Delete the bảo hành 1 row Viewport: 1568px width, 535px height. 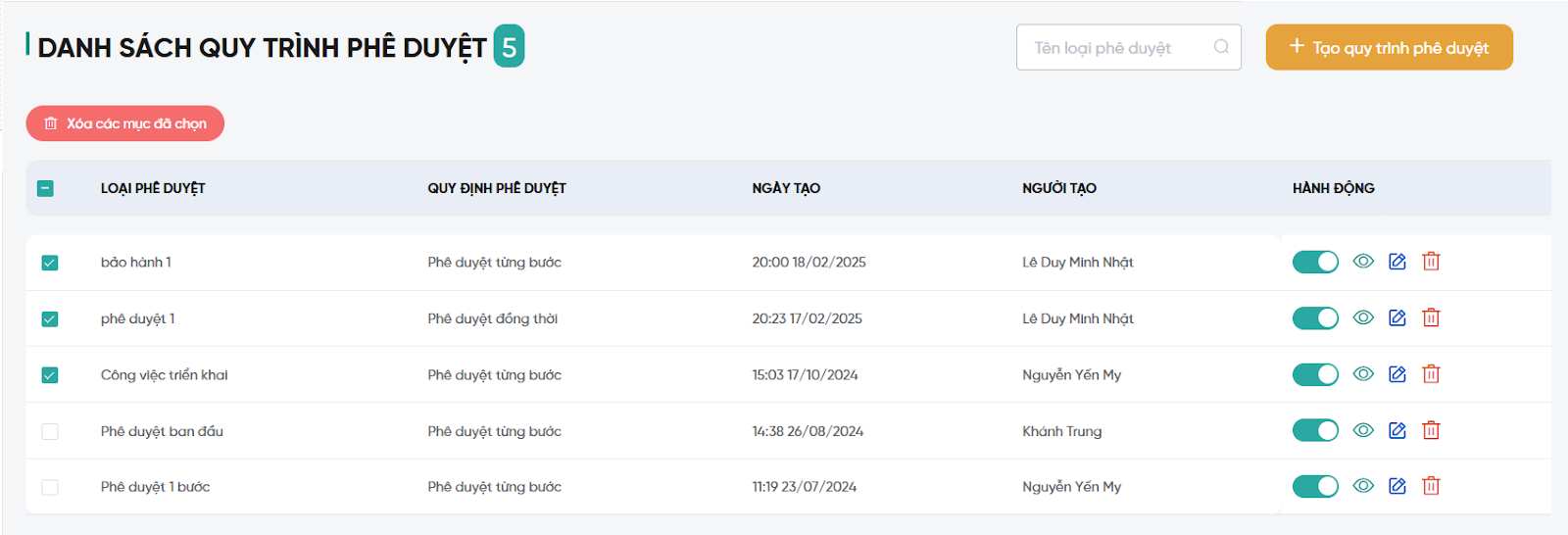[1431, 262]
